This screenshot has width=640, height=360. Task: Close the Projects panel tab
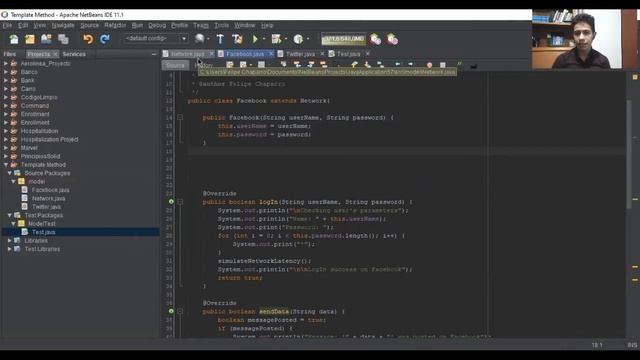[x=56, y=54]
